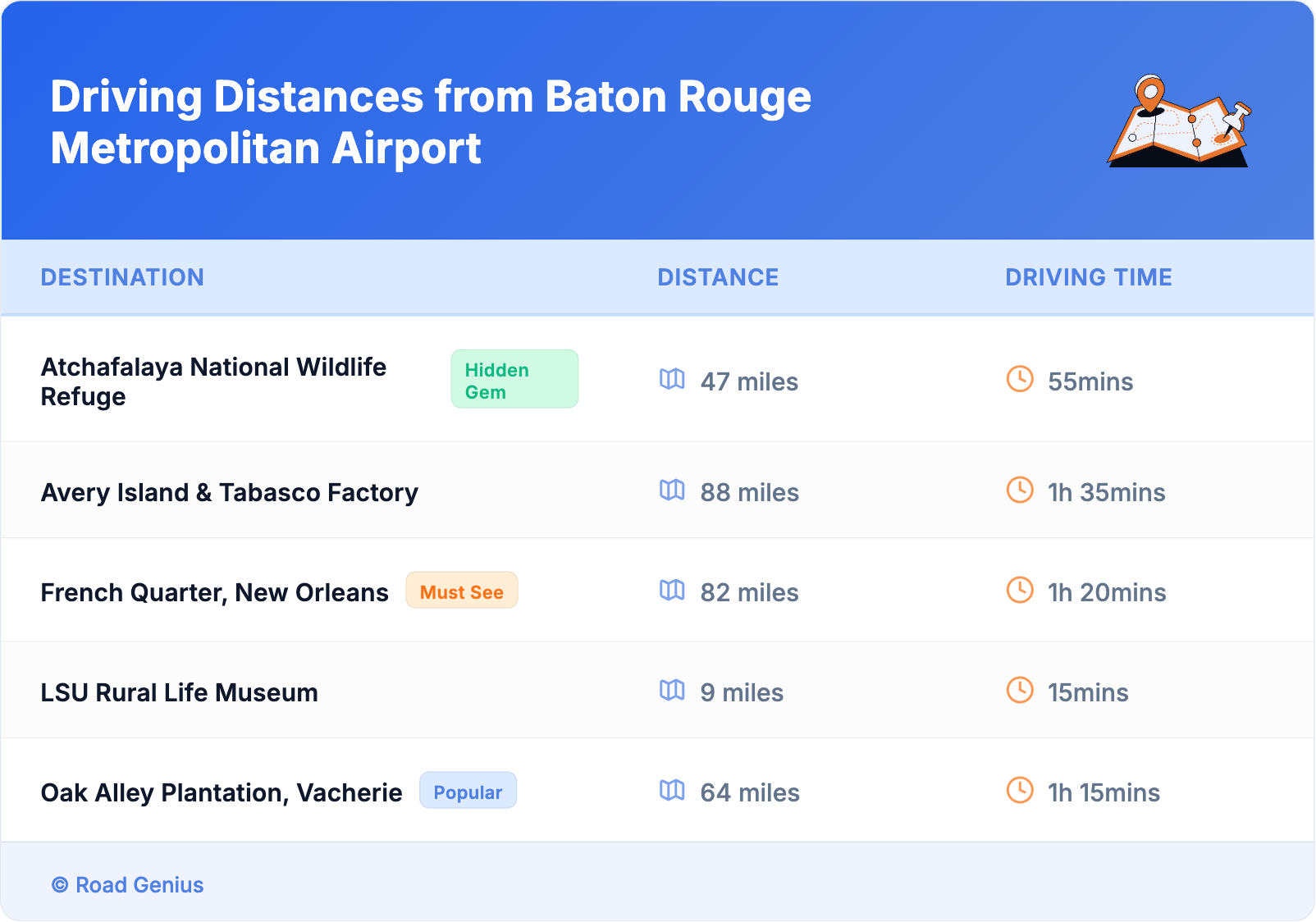Select LSU Rural Life Museum destination

coord(179,692)
